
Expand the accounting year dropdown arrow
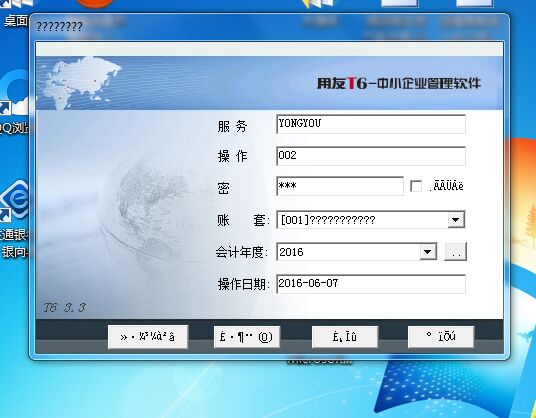[428, 252]
